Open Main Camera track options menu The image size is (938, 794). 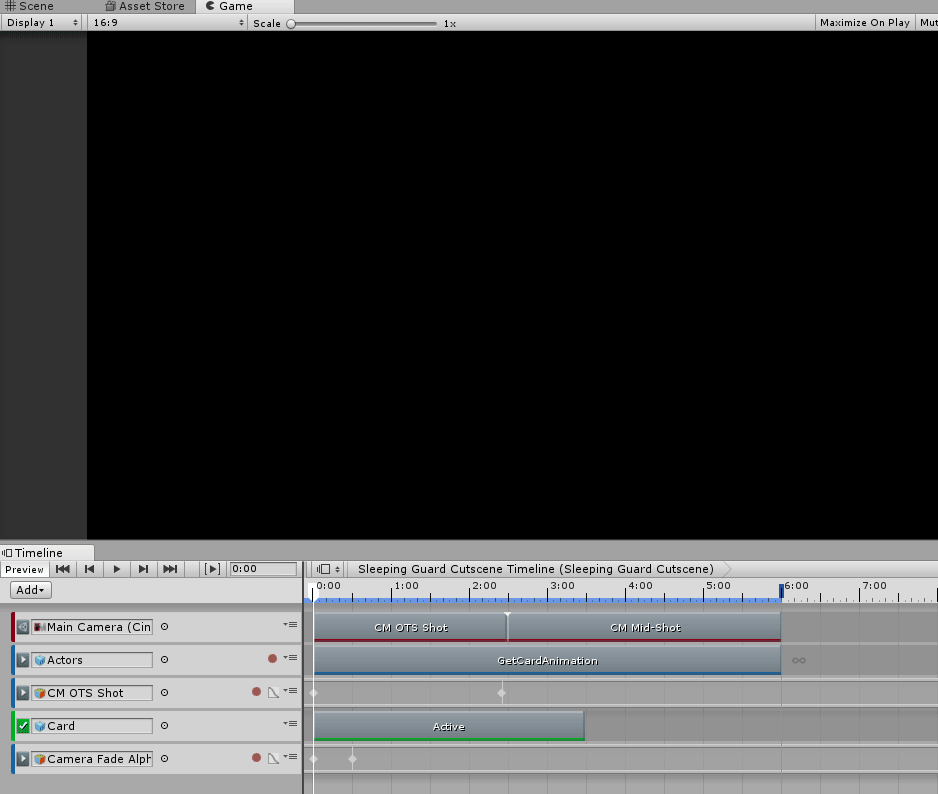pyautogui.click(x=290, y=625)
